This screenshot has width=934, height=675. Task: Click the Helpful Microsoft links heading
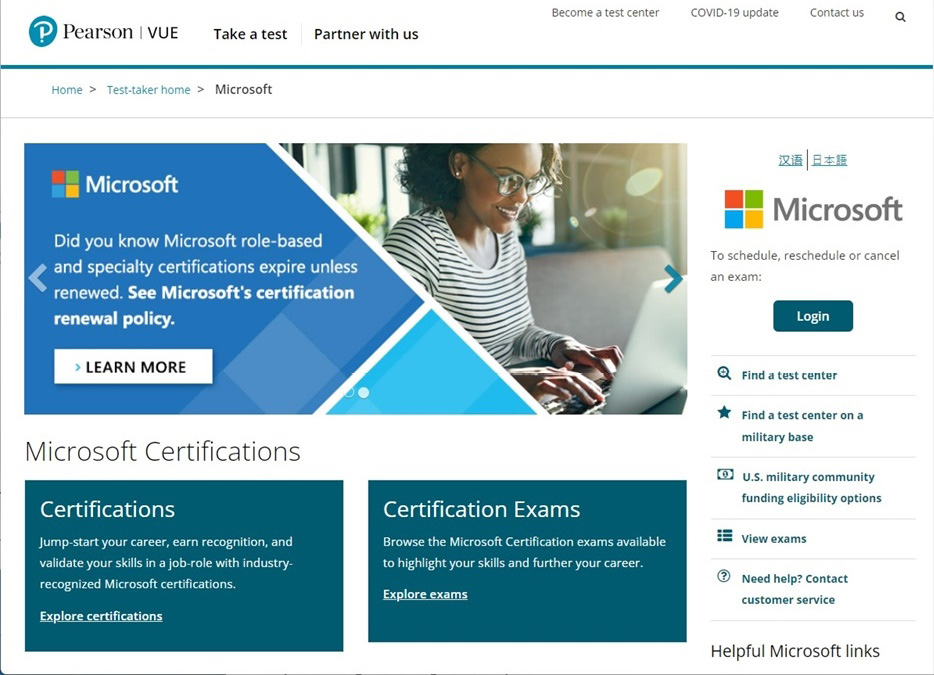tap(795, 651)
